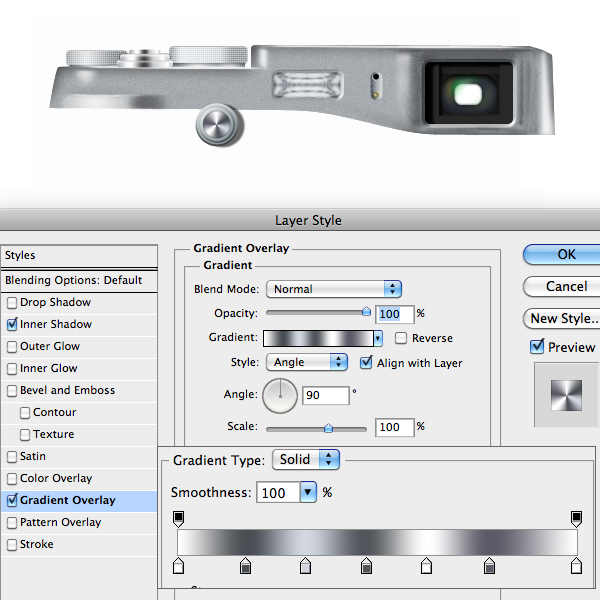This screenshot has height=600, width=600.
Task: Click the Opacity value field
Action: [395, 314]
